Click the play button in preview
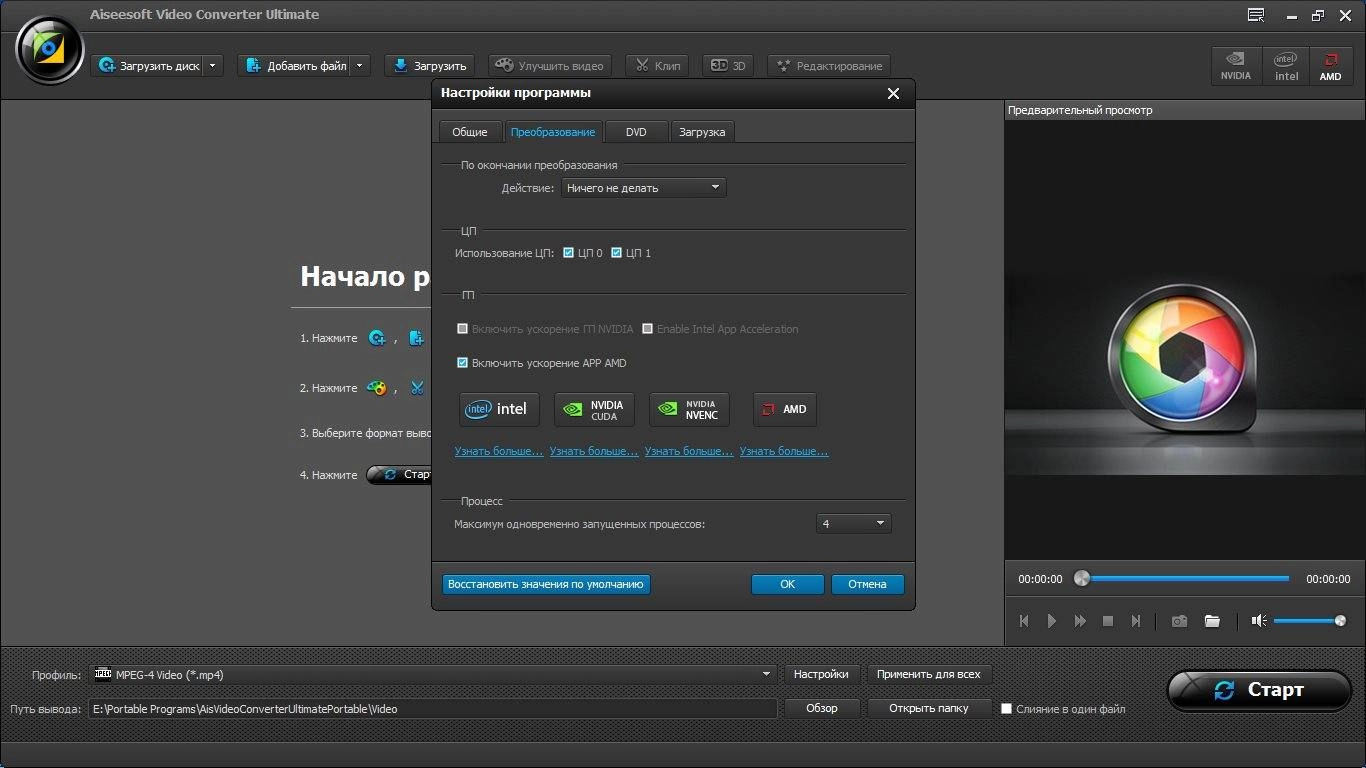The height and width of the screenshot is (768, 1366). coord(1052,621)
